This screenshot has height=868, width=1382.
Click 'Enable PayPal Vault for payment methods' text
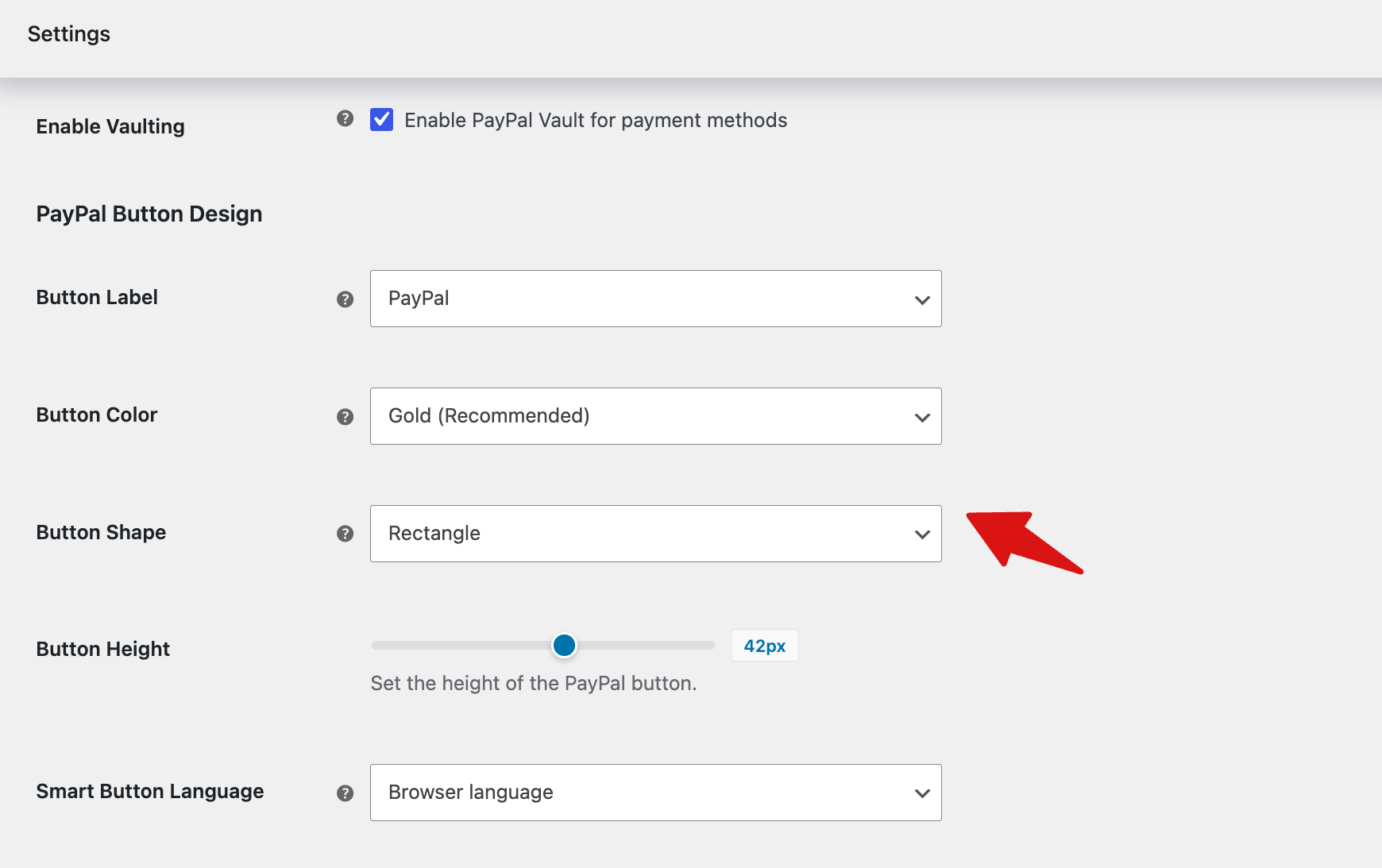(596, 120)
